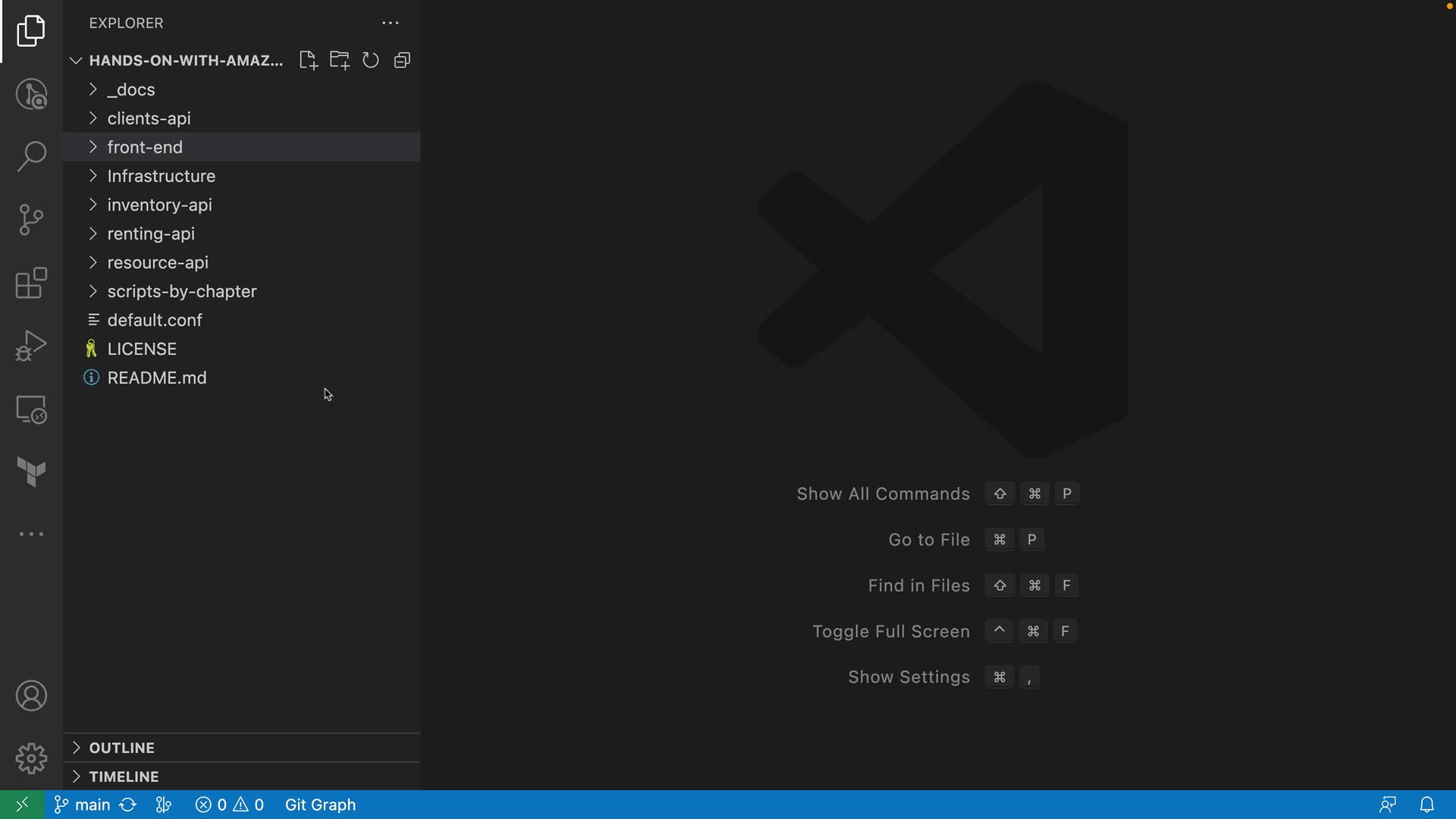Open the Search view in activity bar
The width and height of the screenshot is (1456, 819).
[31, 157]
